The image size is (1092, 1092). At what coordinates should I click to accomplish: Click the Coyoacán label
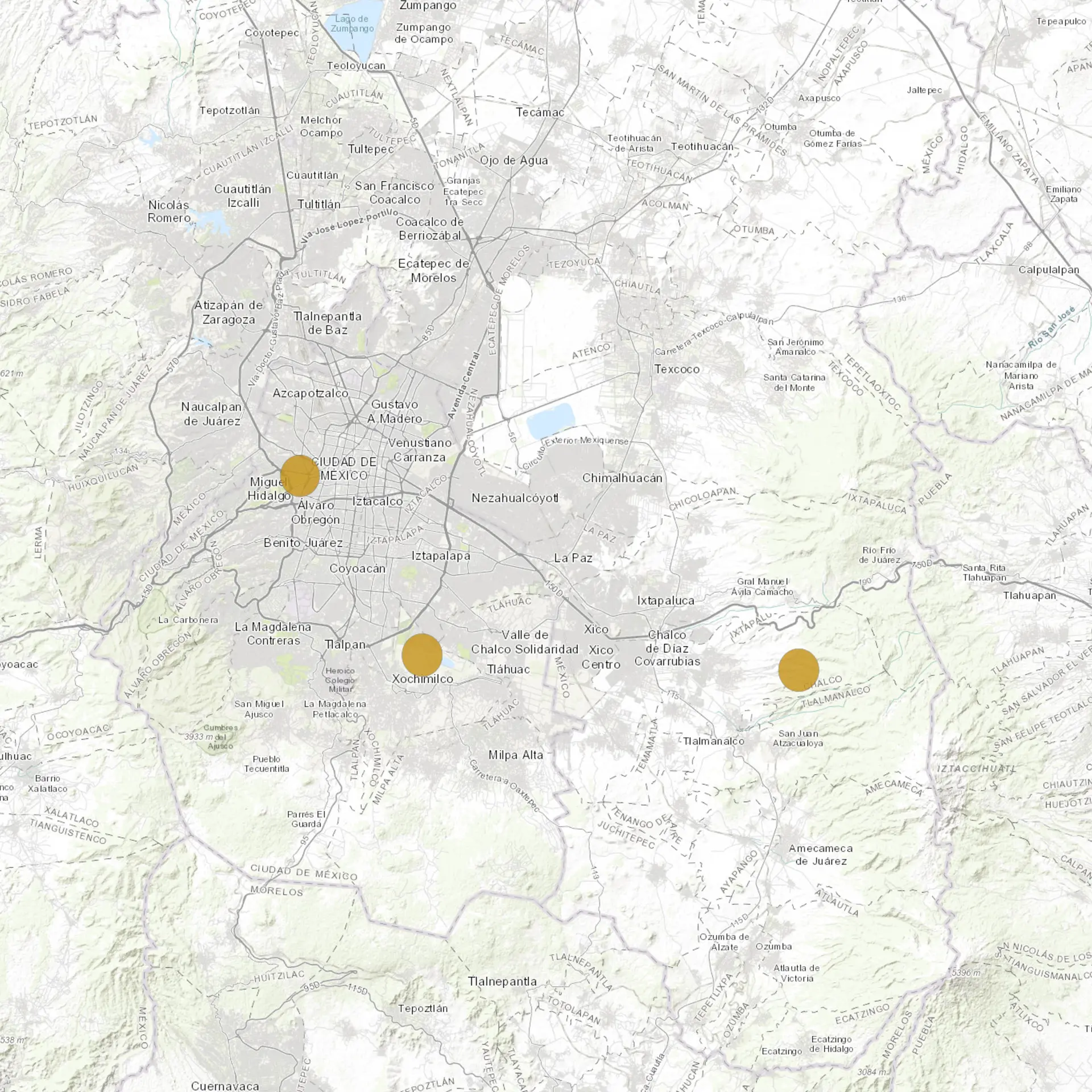coord(358,568)
